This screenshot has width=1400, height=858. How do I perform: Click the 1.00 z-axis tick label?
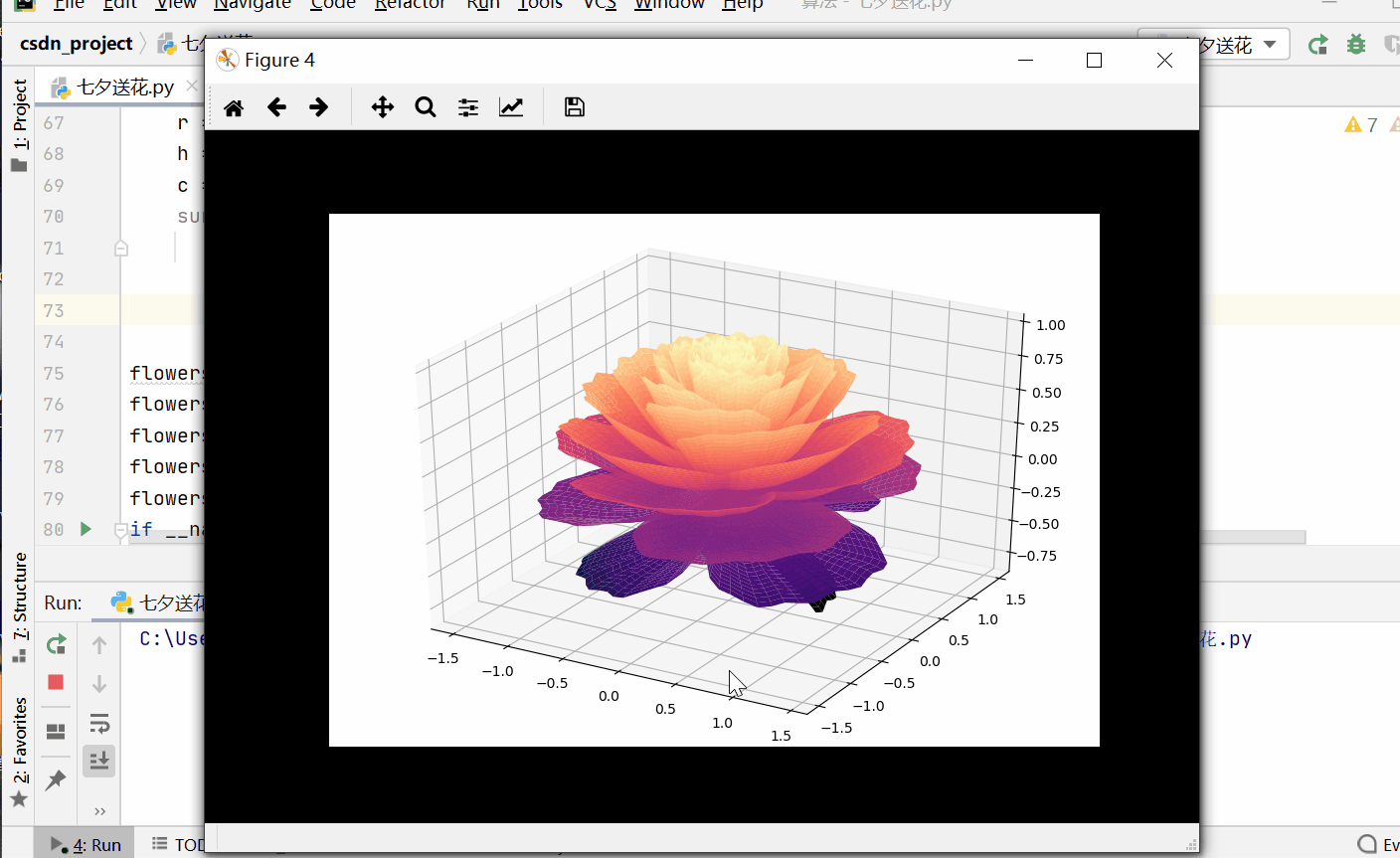point(1050,325)
